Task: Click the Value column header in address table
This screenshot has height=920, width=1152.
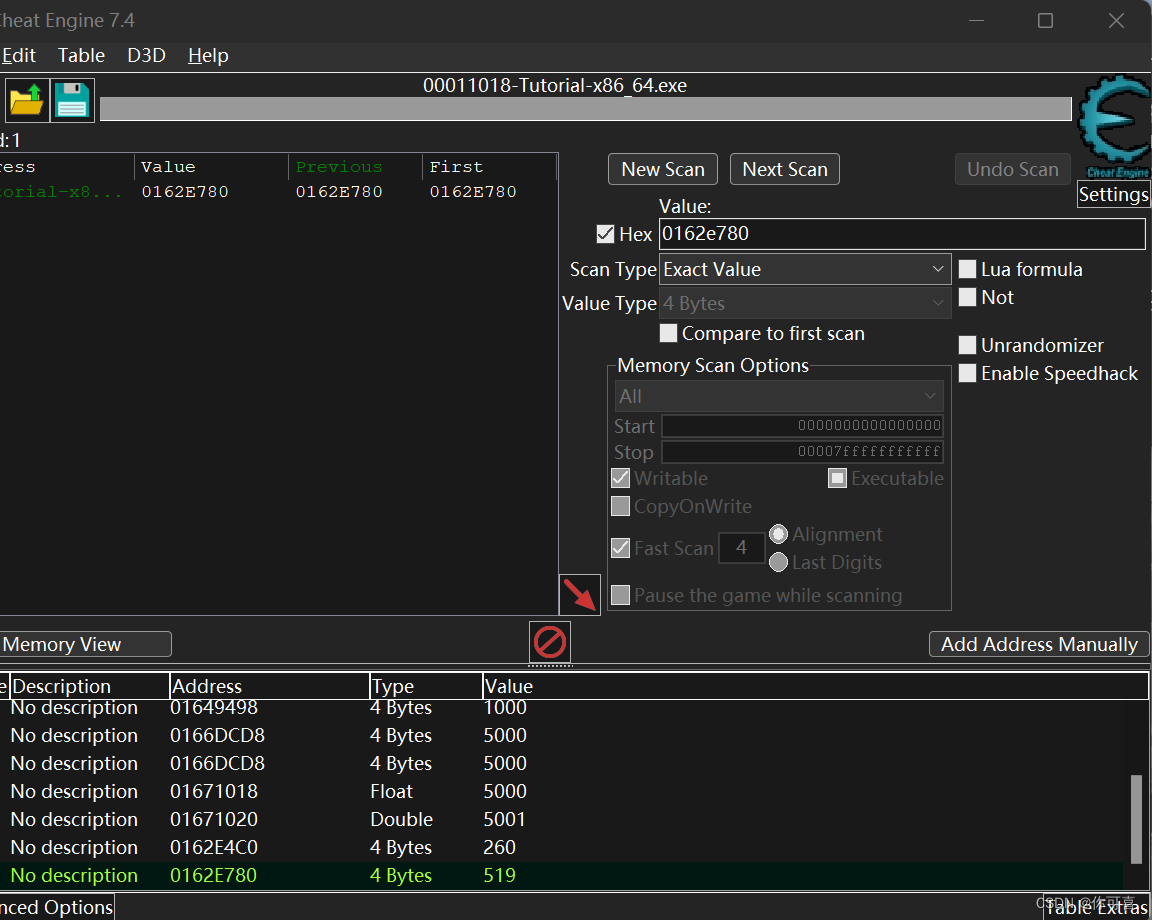Action: pos(816,686)
